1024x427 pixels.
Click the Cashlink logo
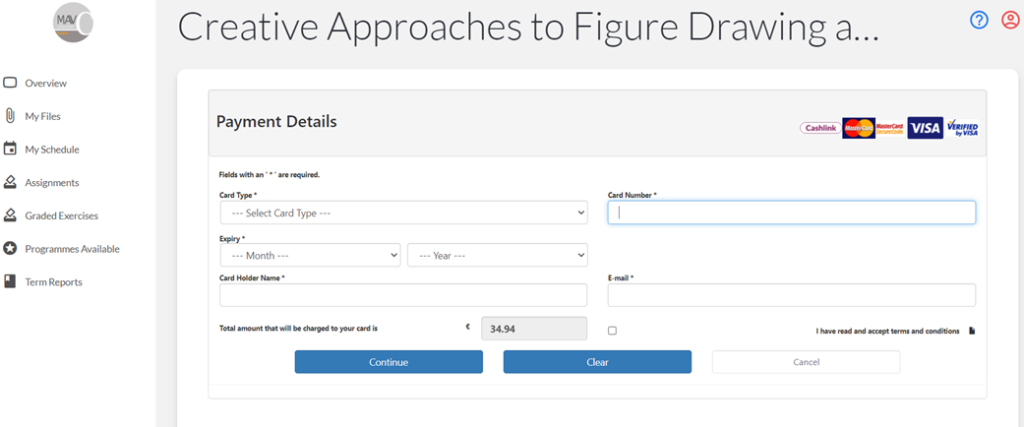click(x=820, y=128)
